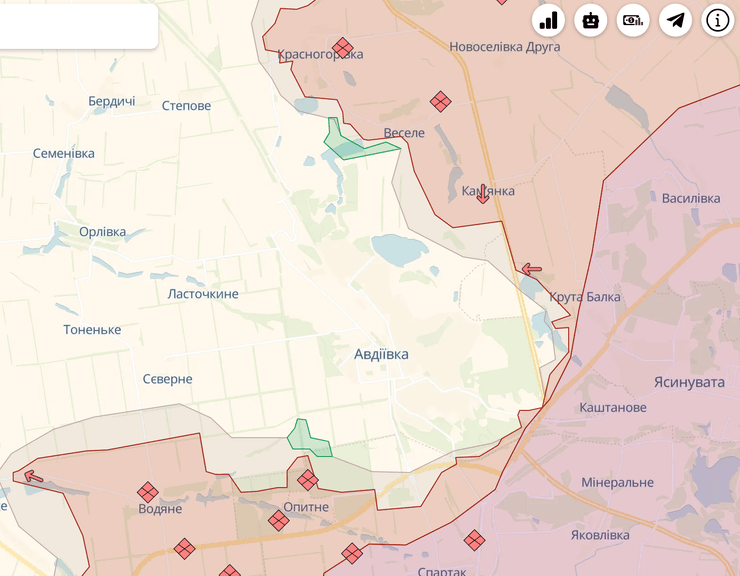Click the unit marker above Спартак

point(474,540)
